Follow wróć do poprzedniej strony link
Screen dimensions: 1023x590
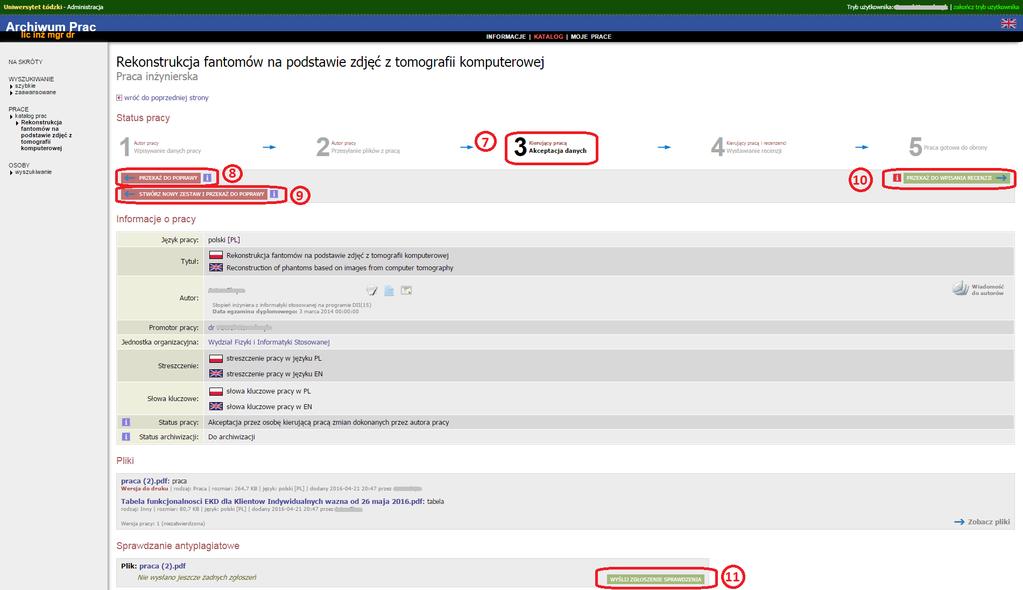pyautogui.click(x=166, y=98)
